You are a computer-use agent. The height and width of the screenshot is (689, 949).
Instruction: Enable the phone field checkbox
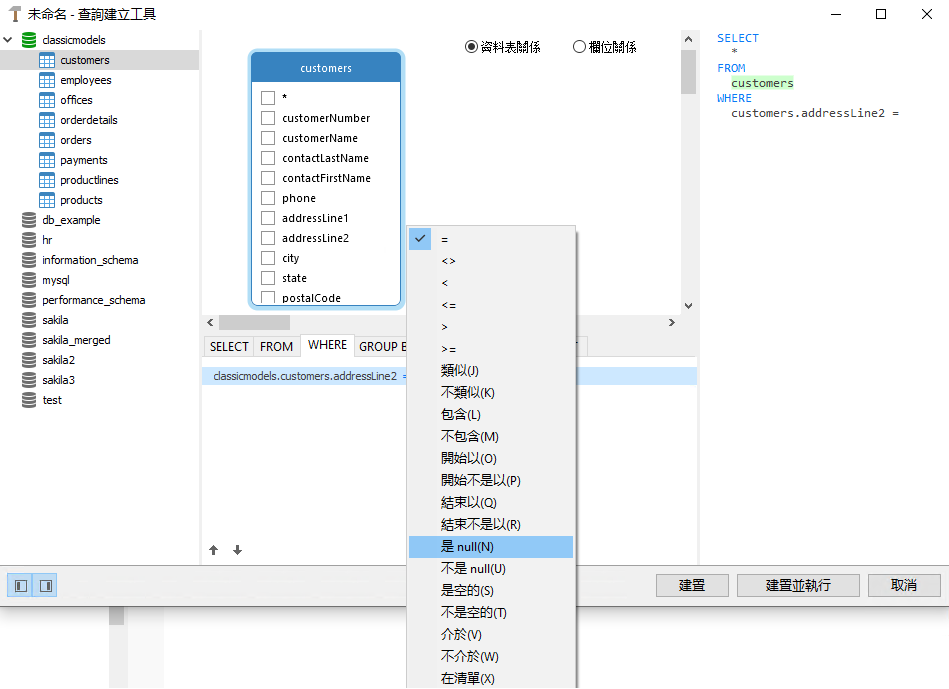[268, 197]
